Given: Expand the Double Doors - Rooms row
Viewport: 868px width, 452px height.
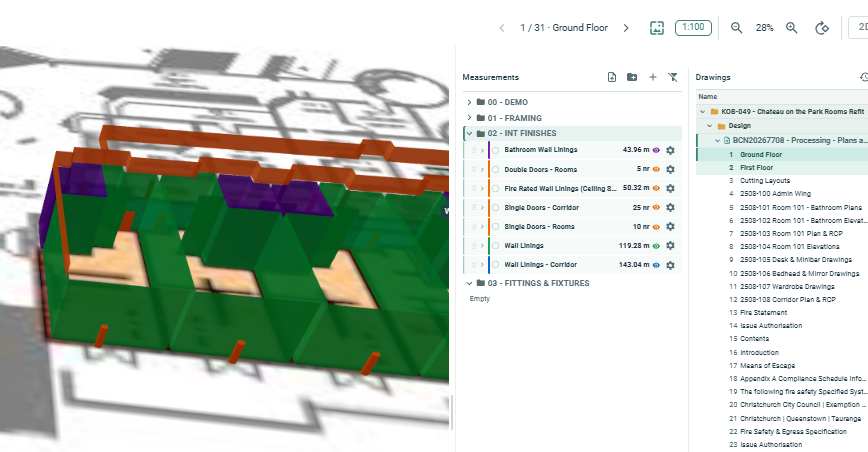Looking at the screenshot, I should coord(482,169).
